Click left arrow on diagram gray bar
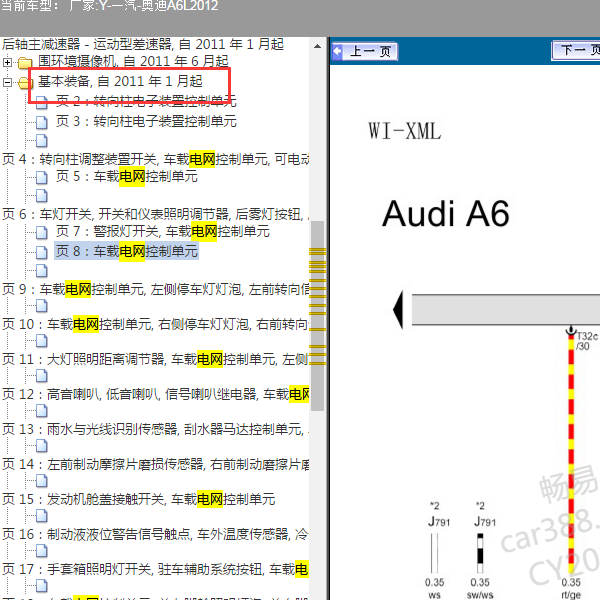600x600 pixels. point(399,310)
